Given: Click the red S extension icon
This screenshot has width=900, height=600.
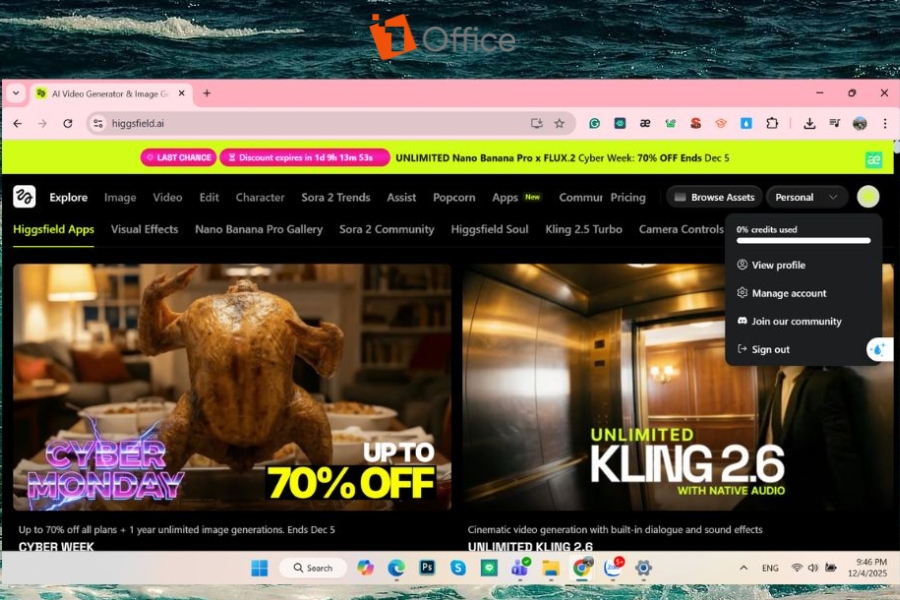Looking at the screenshot, I should tap(696, 123).
